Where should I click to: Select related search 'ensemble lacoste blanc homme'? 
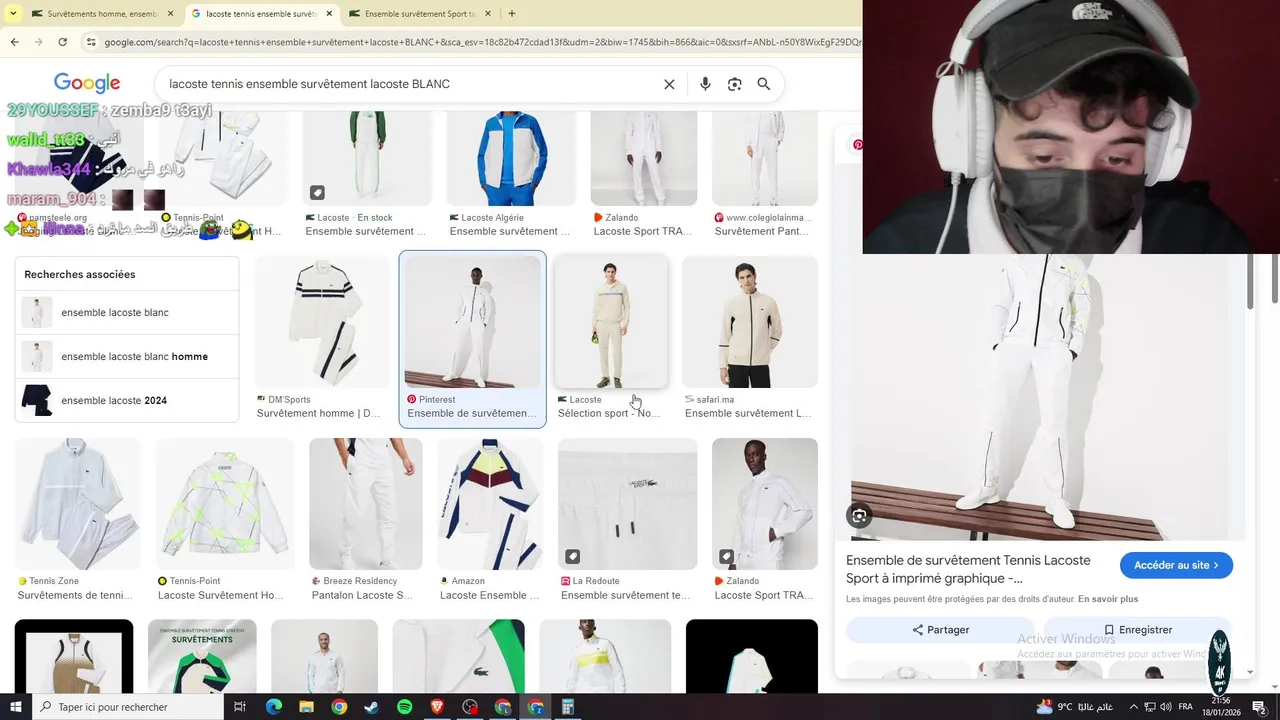click(127, 356)
